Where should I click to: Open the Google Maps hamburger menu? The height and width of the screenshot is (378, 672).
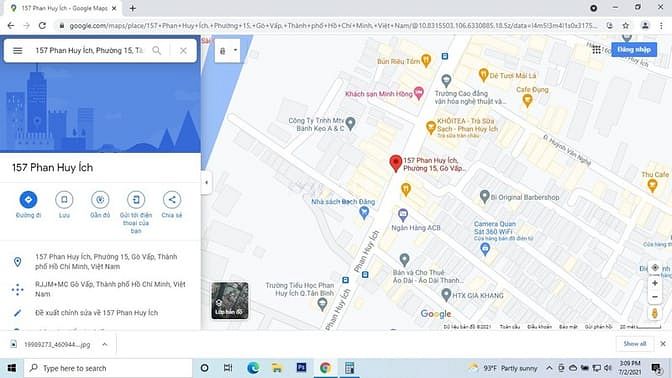pos(18,51)
